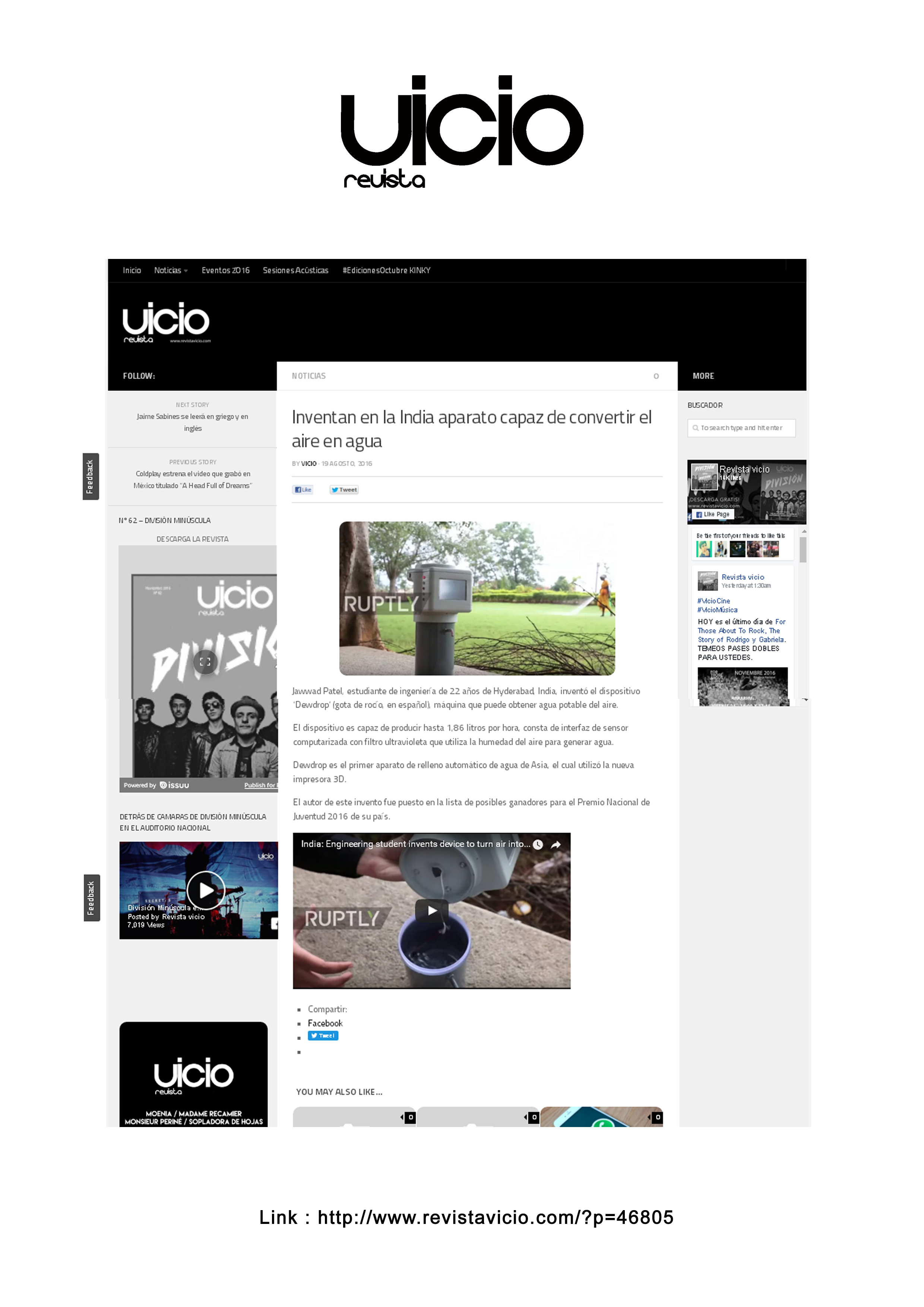Open the Inicio menu item
The width and height of the screenshot is (924, 1307).
point(132,270)
